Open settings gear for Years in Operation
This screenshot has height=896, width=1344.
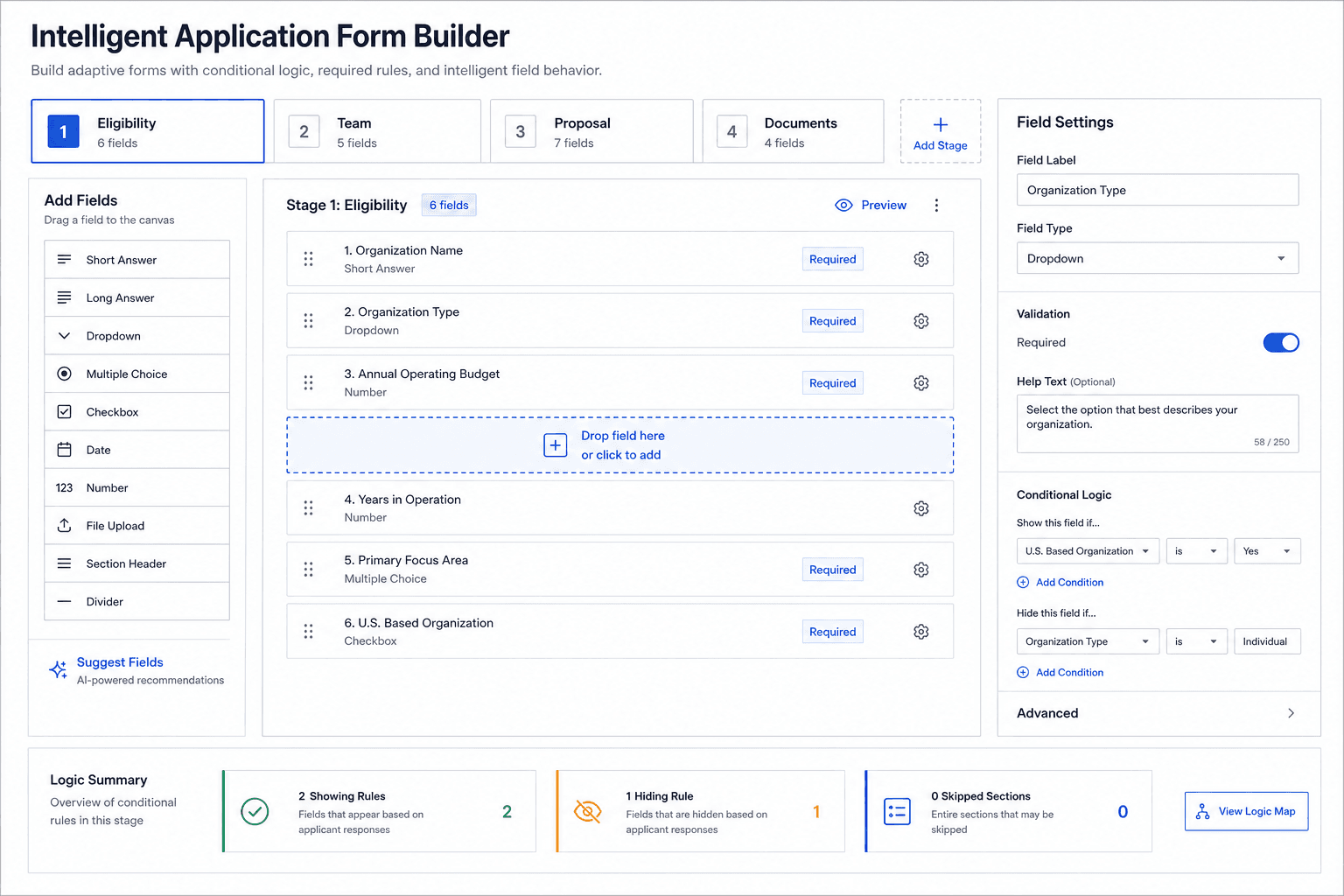coord(920,508)
